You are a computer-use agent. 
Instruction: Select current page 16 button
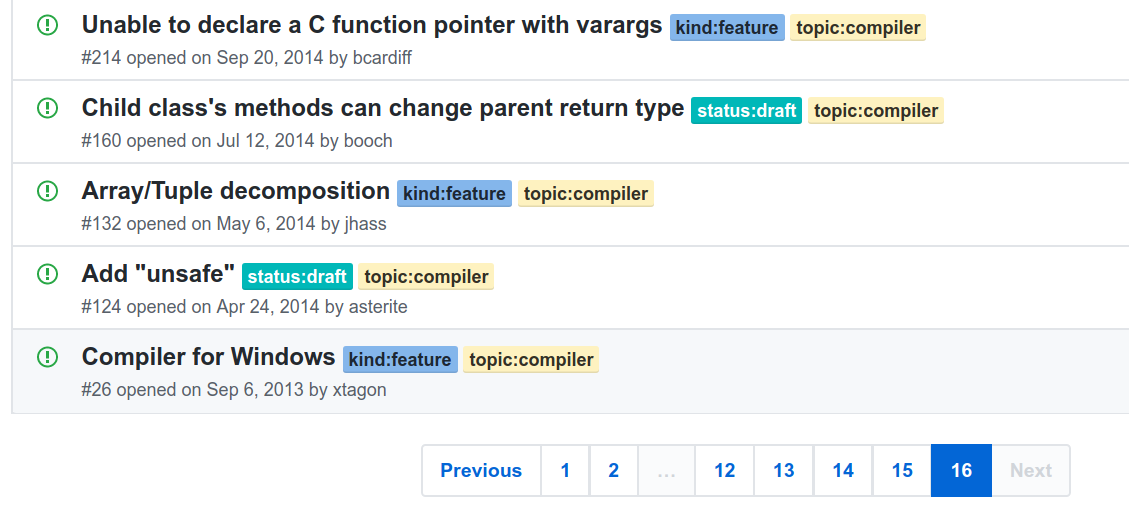[x=961, y=470]
